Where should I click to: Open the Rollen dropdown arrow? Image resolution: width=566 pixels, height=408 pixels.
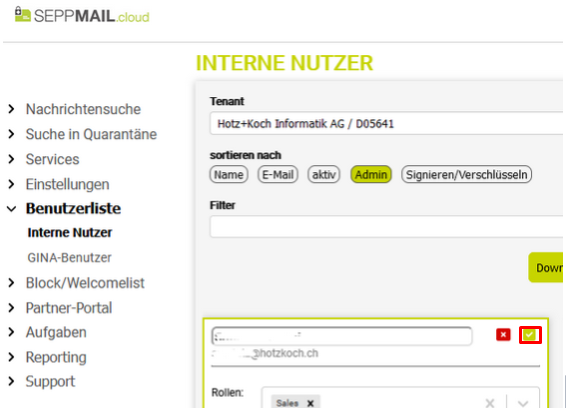[x=523, y=403]
